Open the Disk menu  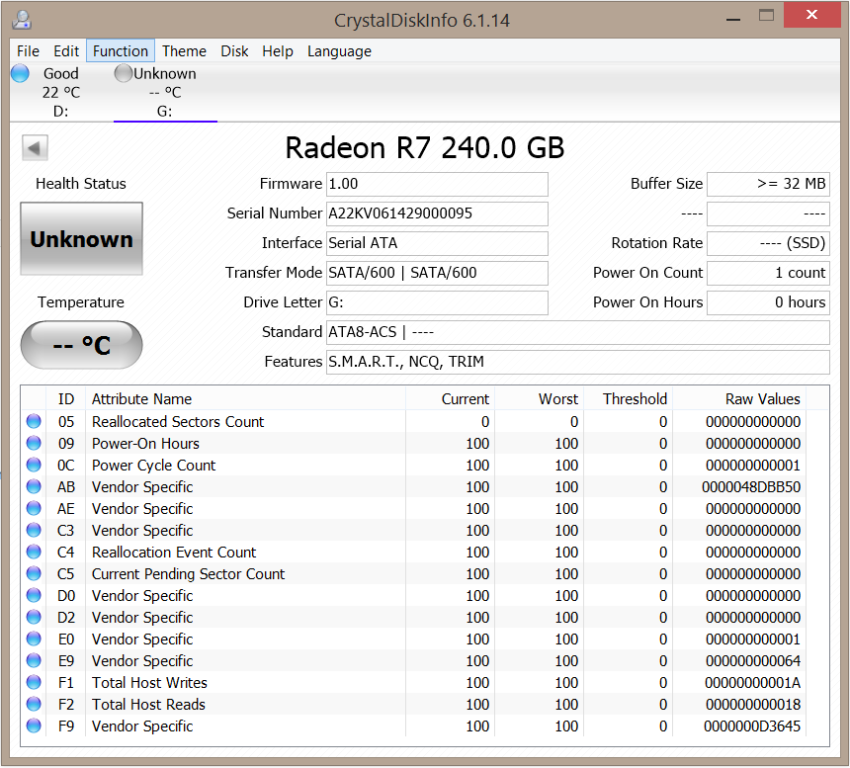tap(234, 51)
